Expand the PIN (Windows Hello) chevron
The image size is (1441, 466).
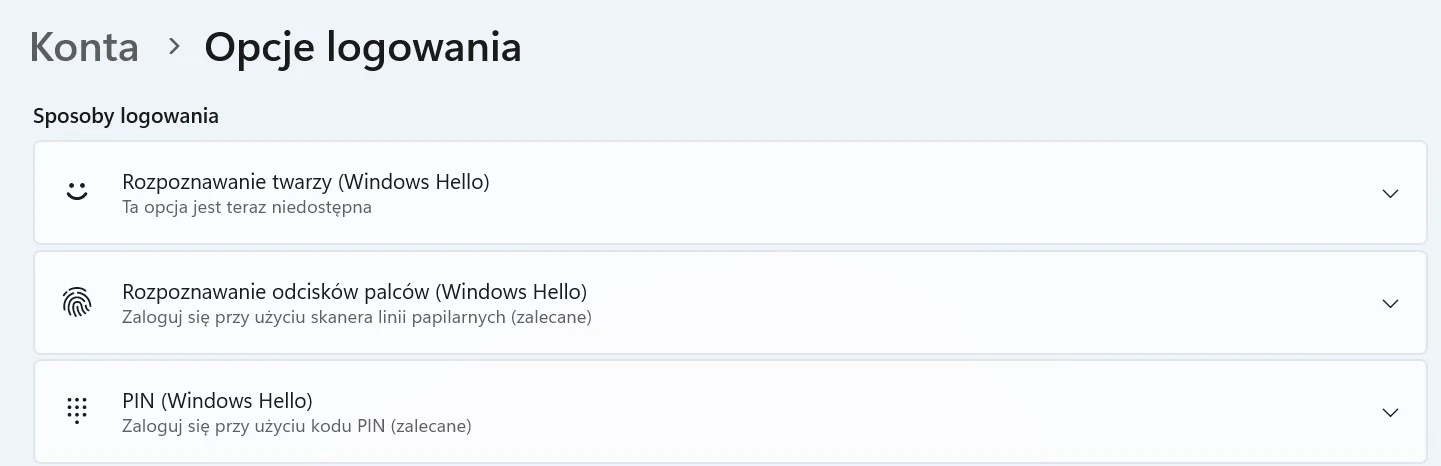[x=1389, y=412]
